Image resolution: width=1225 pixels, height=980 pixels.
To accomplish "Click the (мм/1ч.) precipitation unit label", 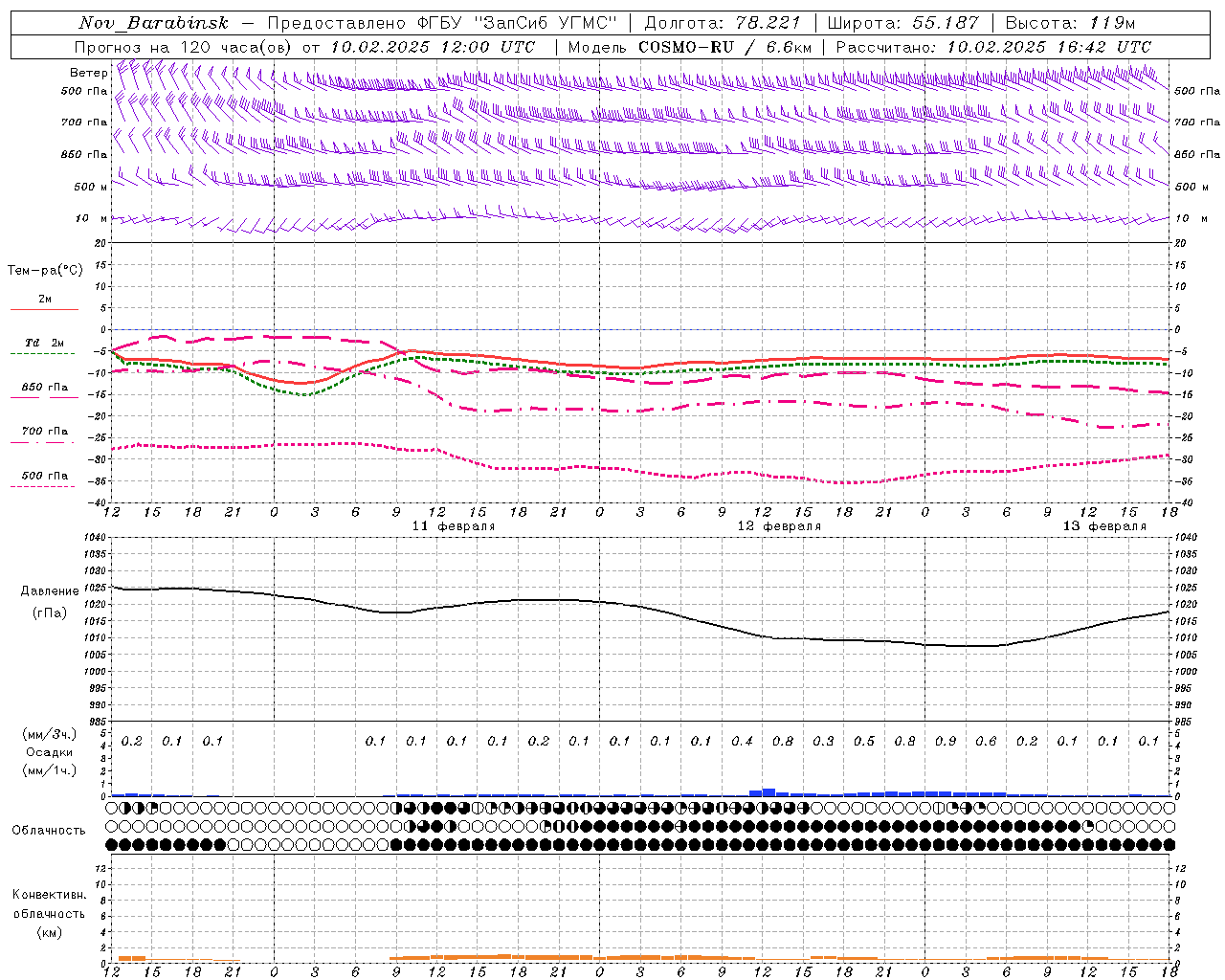I will pyautogui.click(x=50, y=770).
